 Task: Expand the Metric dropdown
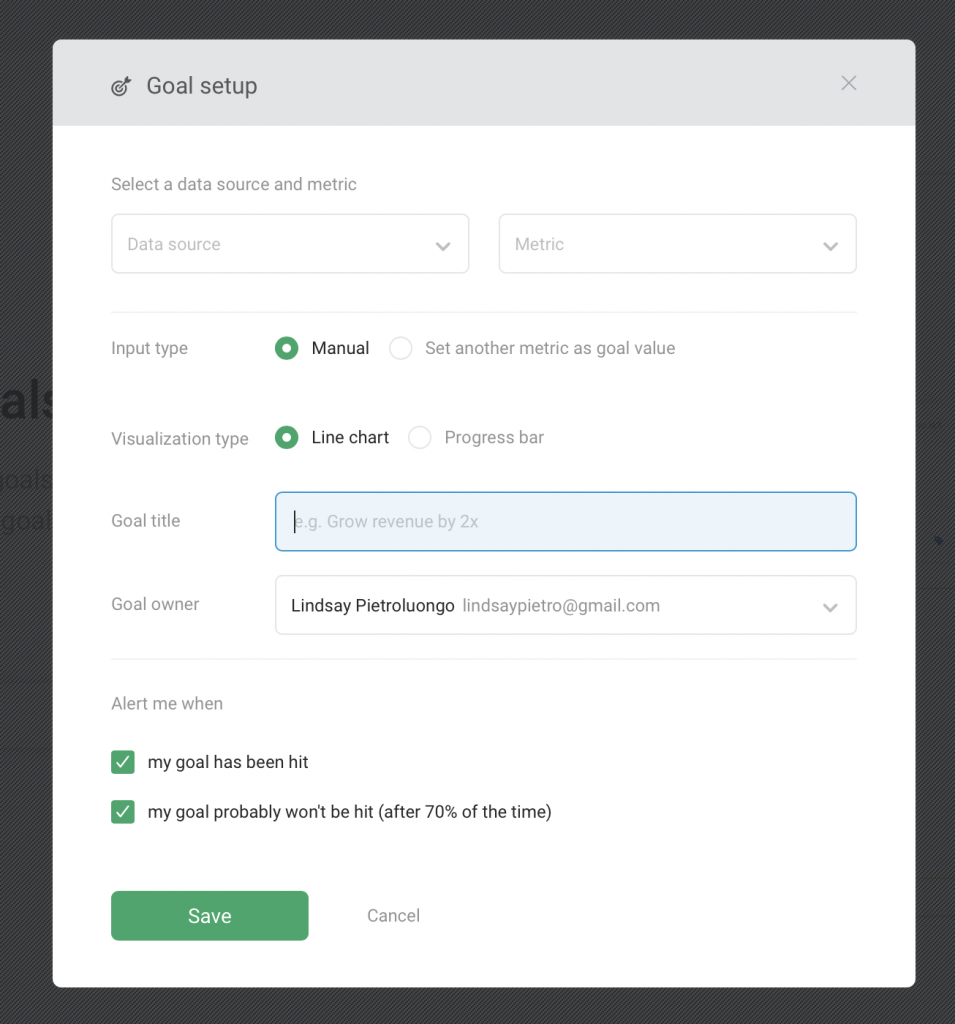(677, 244)
